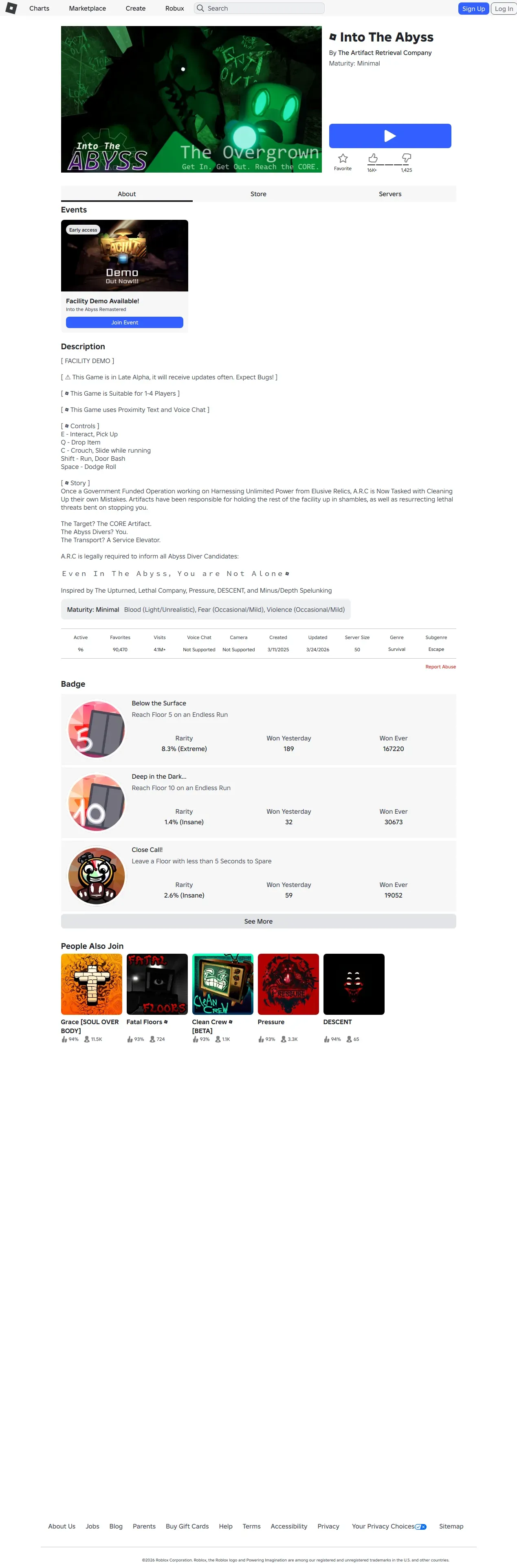Switch to the Store tab
The height and width of the screenshot is (1568, 517).
coord(258,194)
